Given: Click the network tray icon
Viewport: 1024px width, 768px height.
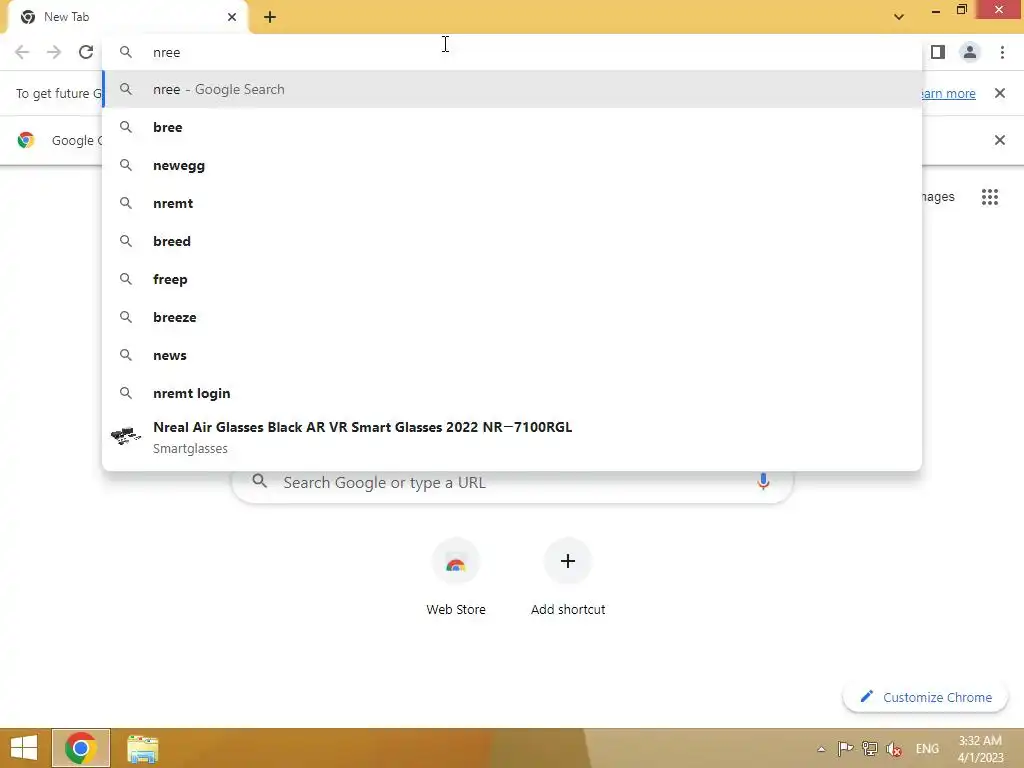Looking at the screenshot, I should [870, 748].
